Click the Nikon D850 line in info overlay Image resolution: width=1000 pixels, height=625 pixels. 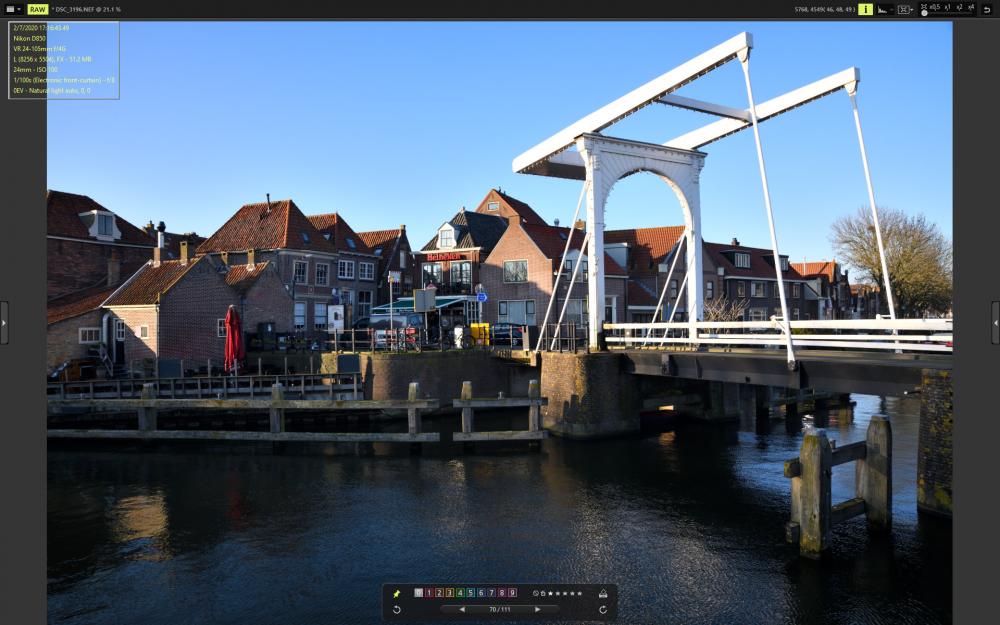click(x=29, y=38)
